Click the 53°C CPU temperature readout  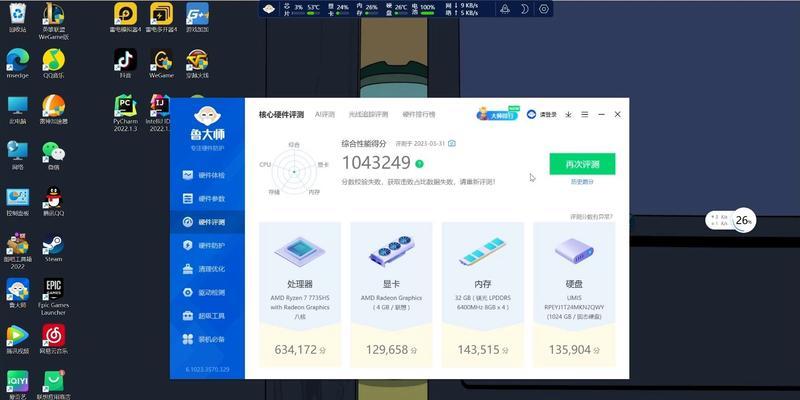coord(313,7)
